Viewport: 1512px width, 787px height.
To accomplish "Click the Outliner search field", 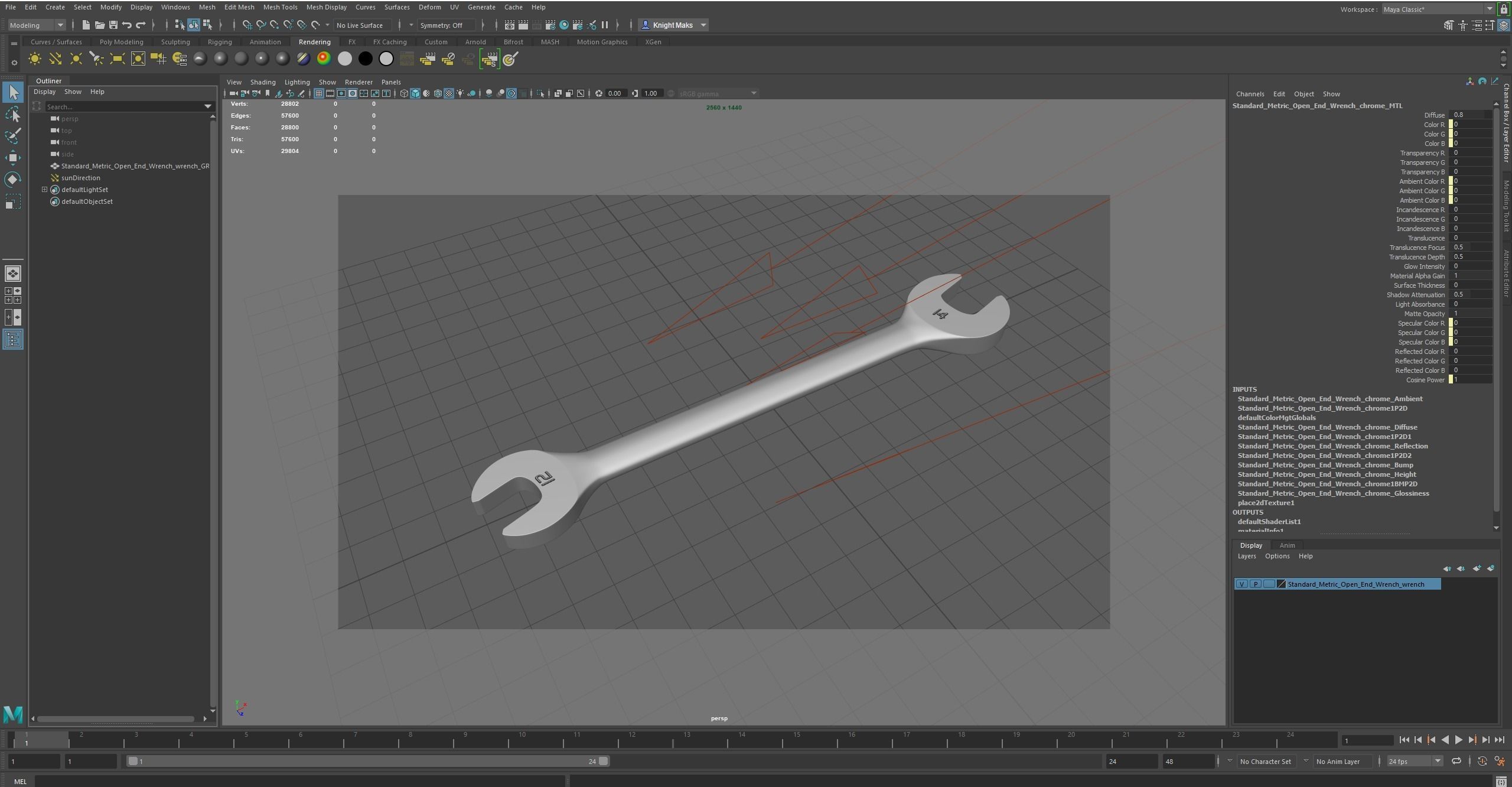I will [x=123, y=106].
